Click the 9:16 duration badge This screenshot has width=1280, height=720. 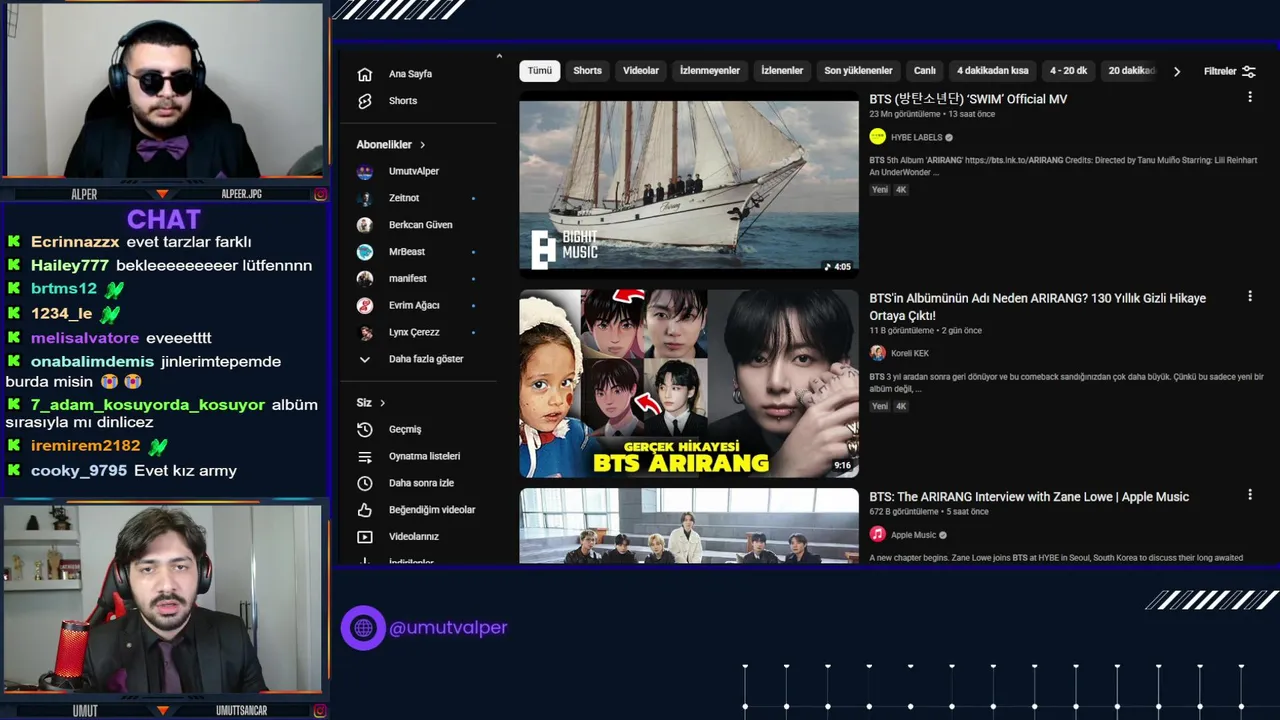842,466
